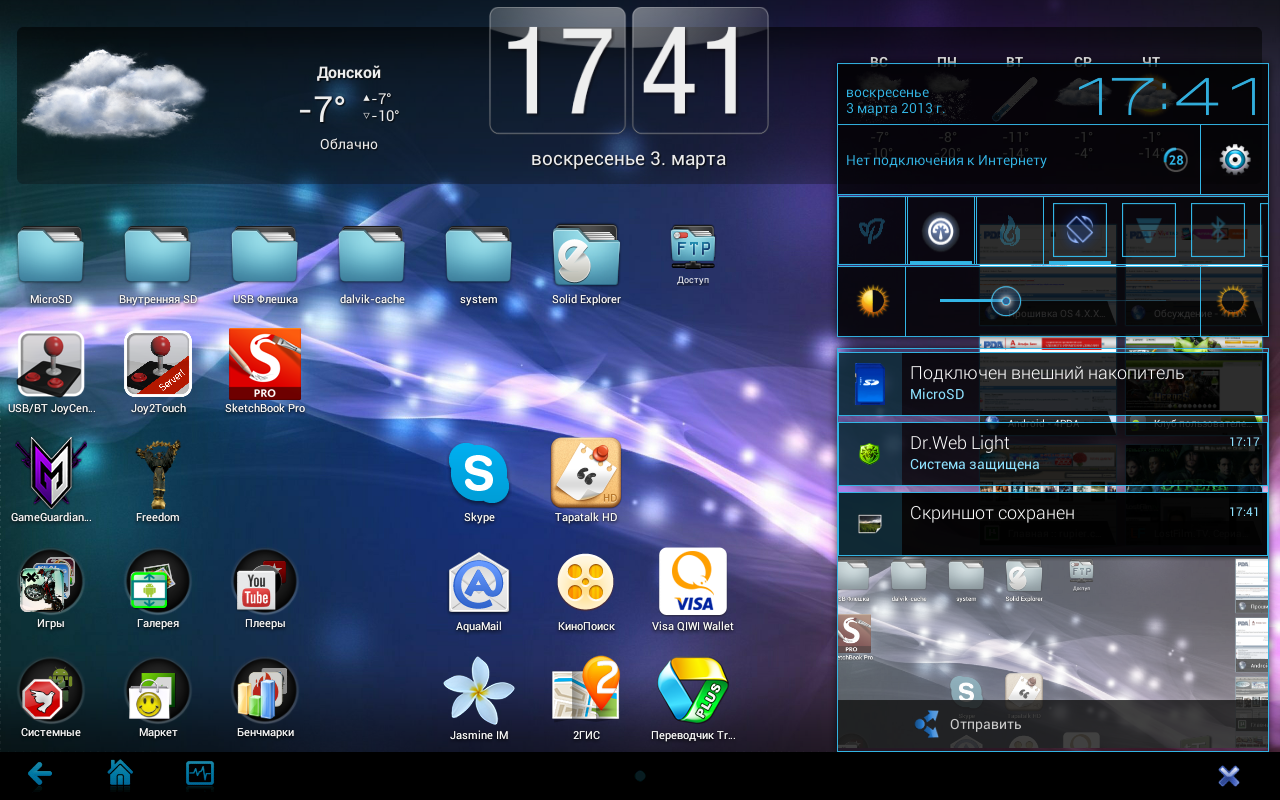
Task: Open the Jasmine IM messenger
Action: pos(479,692)
